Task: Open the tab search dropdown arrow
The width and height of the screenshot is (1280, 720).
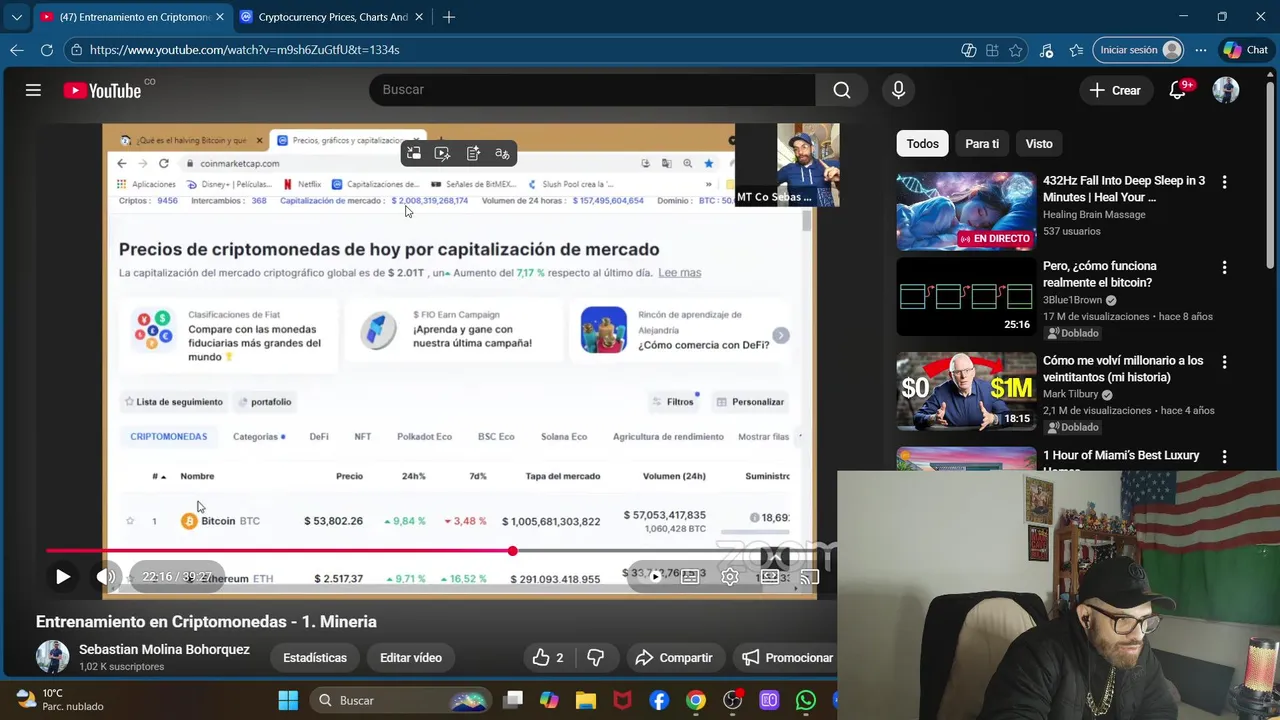Action: tap(16, 17)
